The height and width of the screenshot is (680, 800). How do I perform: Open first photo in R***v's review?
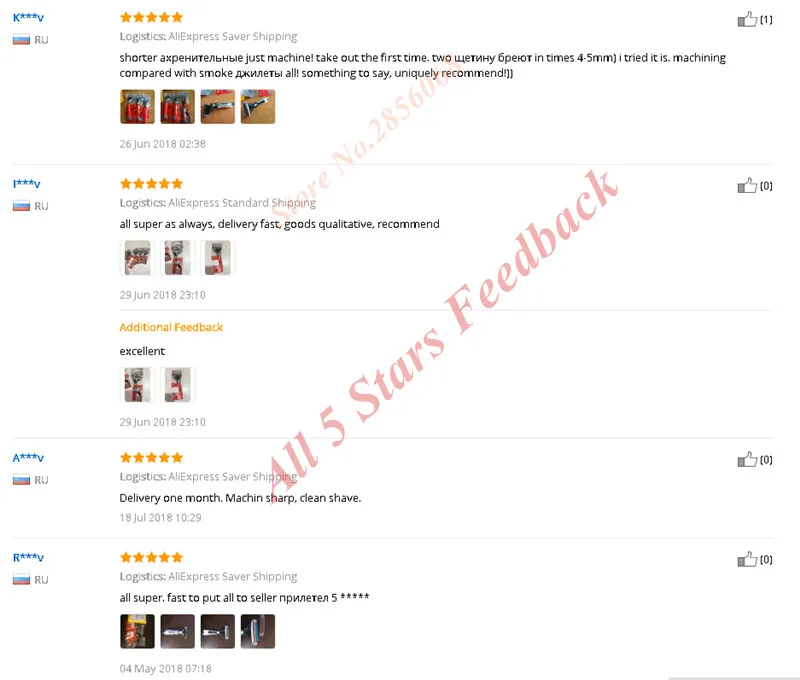tap(137, 632)
